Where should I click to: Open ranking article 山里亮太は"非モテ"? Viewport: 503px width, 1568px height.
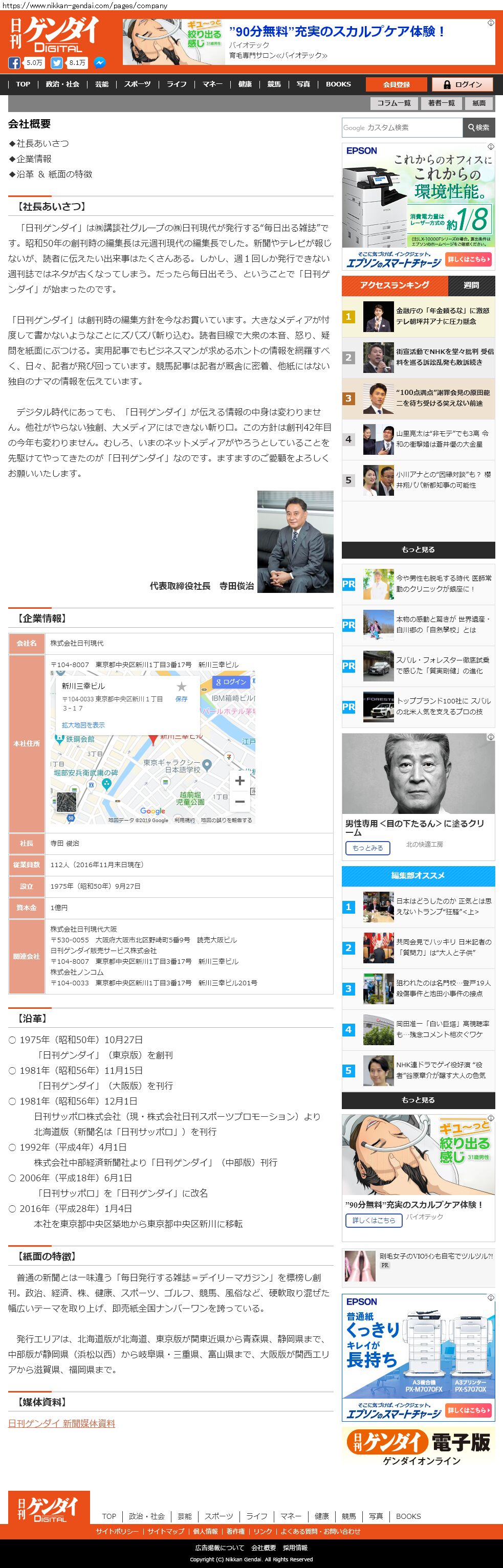(x=418, y=439)
